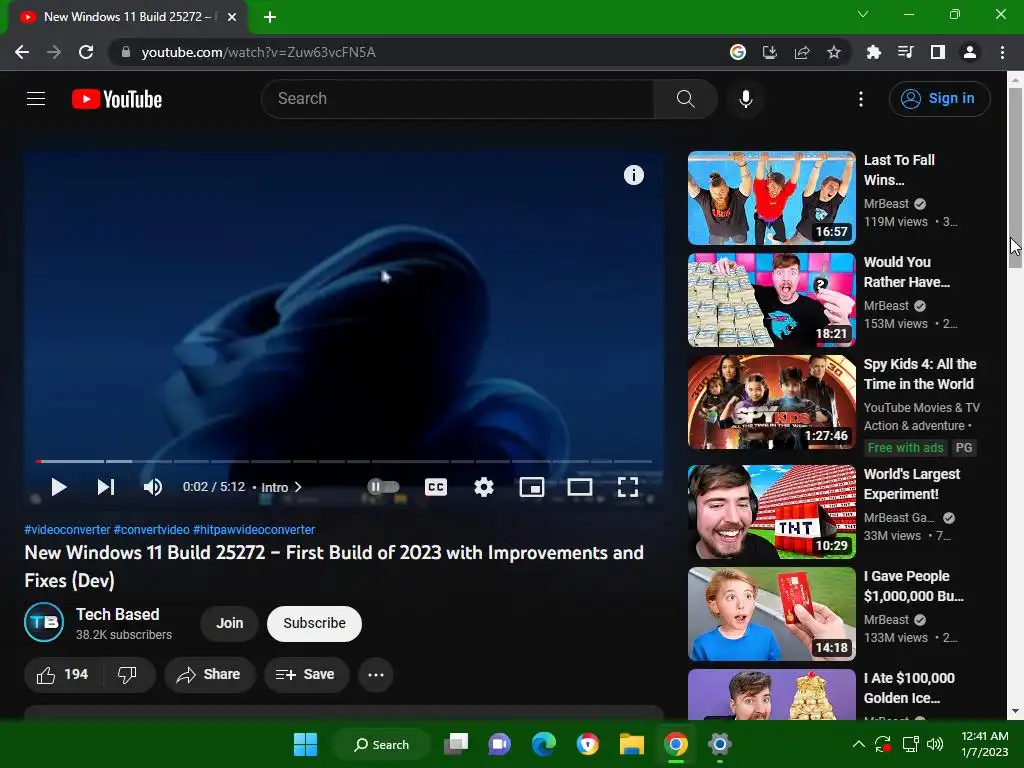Screen dimensions: 1024x768
Task: Toggle Chrome side panel
Action: (937, 52)
